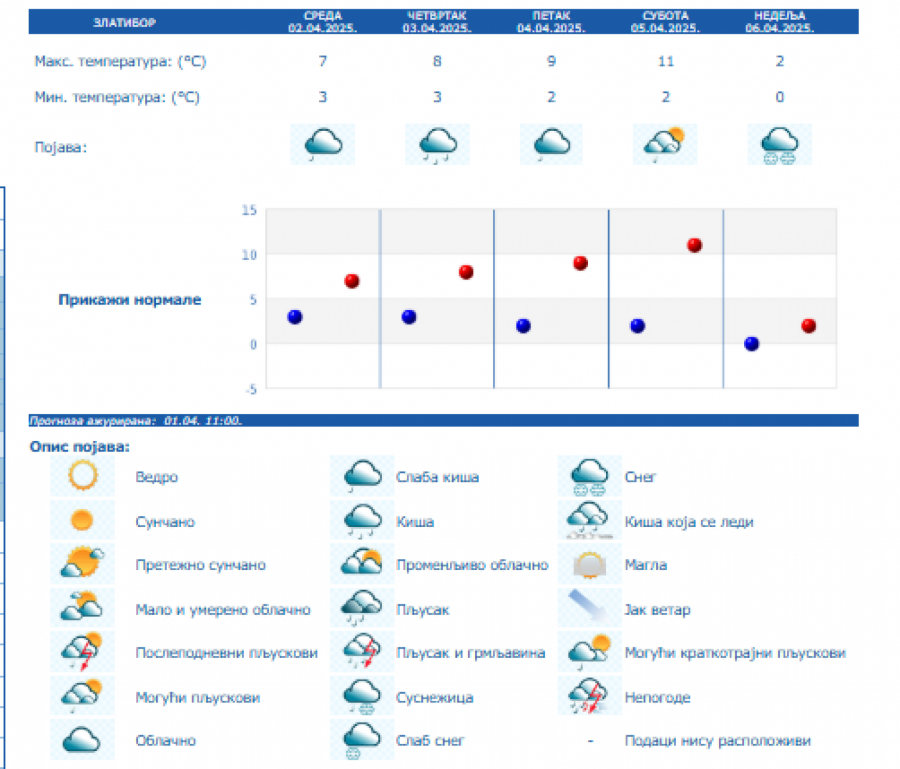The width and height of the screenshot is (900, 769).
Task: Click the Јак ветар strong wind icon
Action: tap(589, 609)
